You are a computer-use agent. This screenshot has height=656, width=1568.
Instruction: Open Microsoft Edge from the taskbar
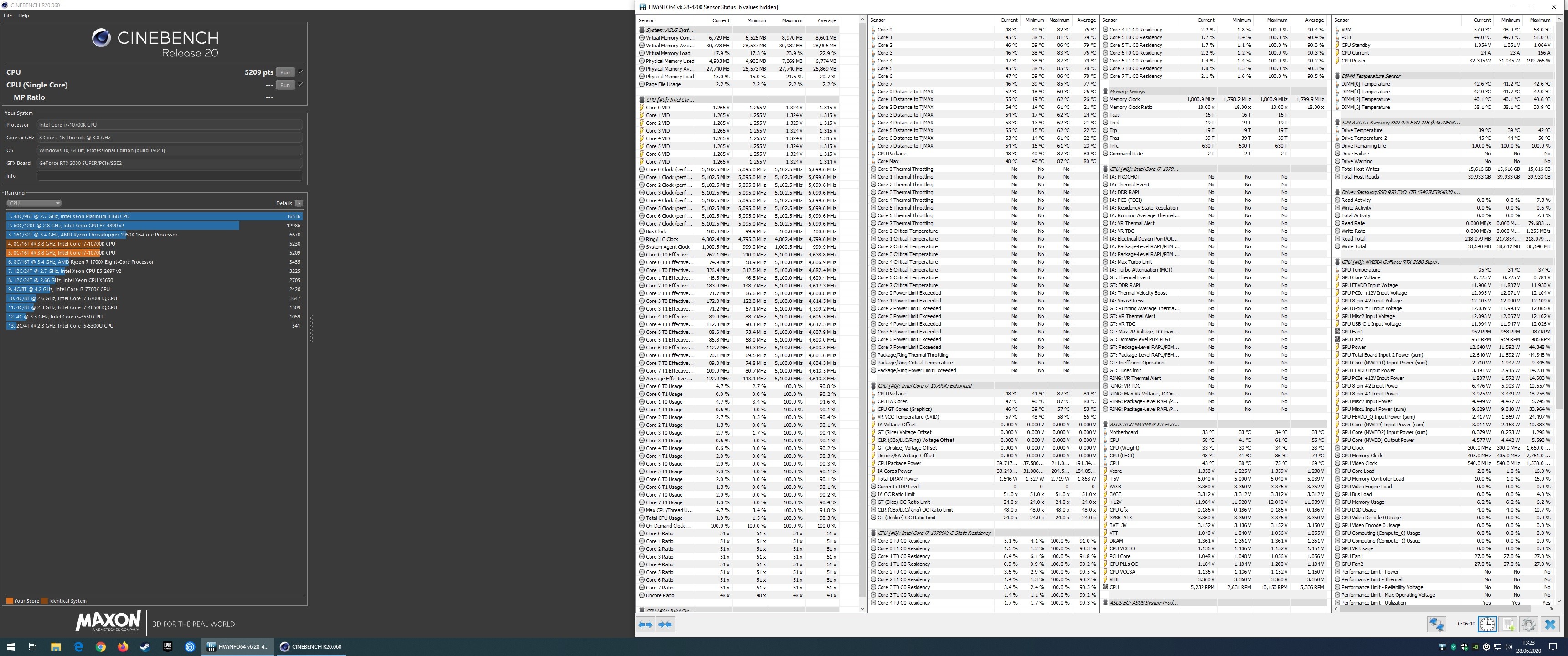[78, 647]
